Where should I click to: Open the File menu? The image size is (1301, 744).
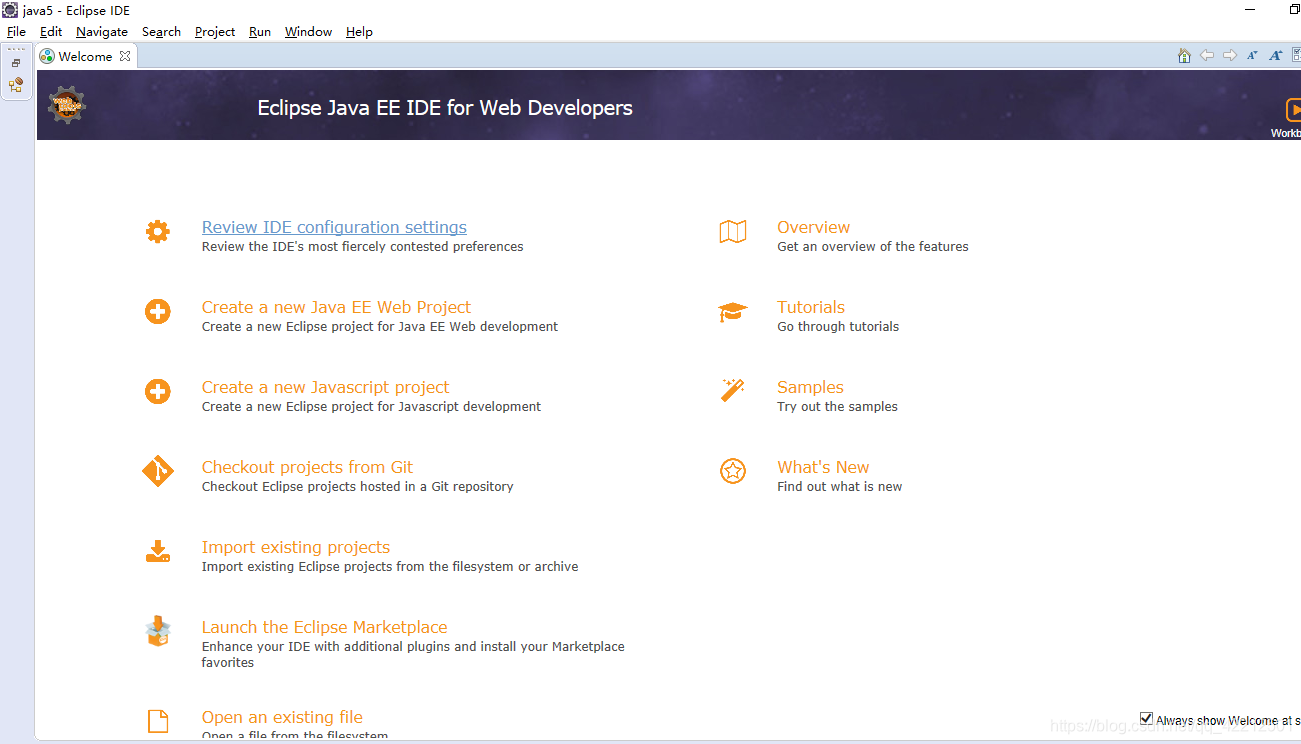(x=16, y=32)
